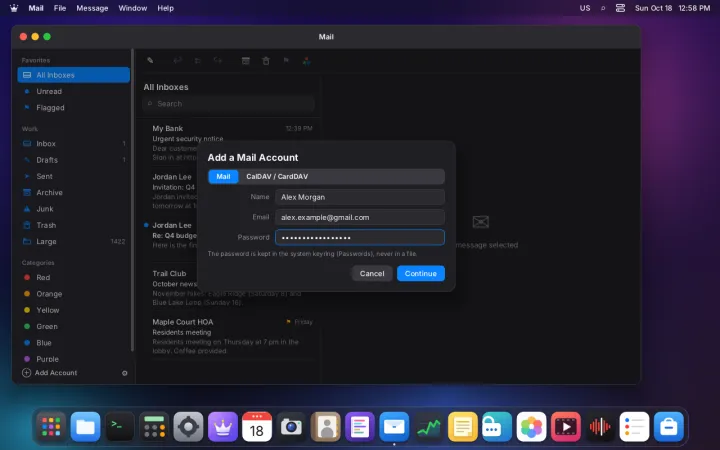
Task: Open the blue store bag icon in dock
Action: pos(669,427)
